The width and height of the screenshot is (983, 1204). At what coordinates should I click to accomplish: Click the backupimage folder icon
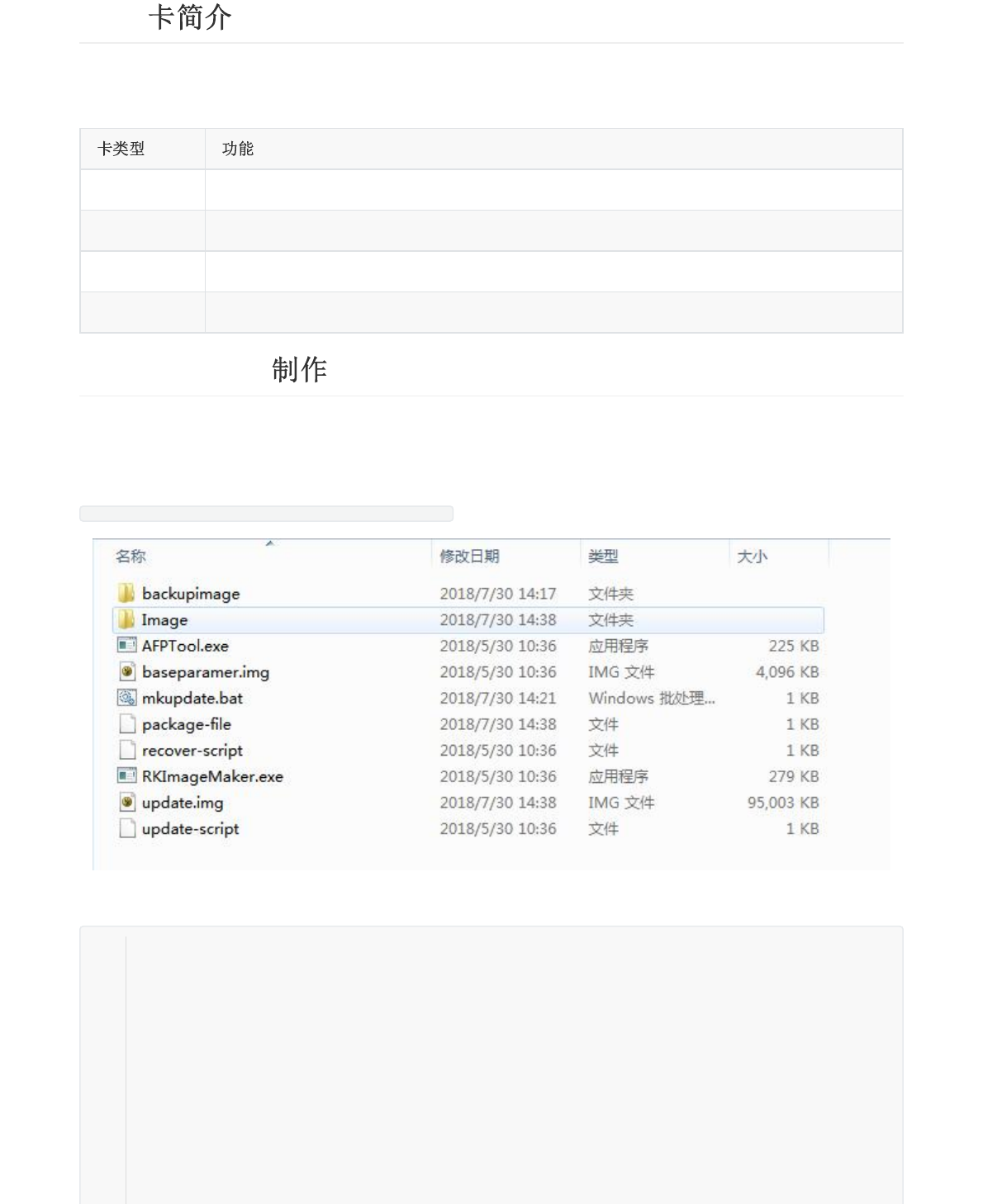(x=126, y=593)
